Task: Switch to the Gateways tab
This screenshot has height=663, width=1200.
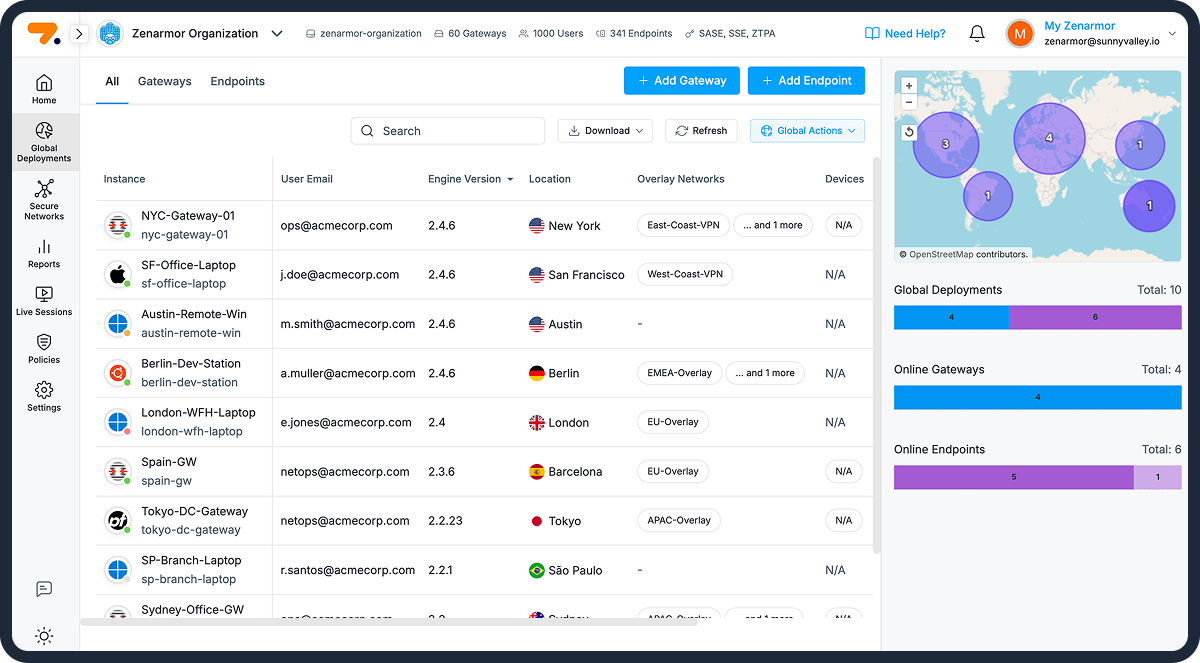Action: [164, 82]
